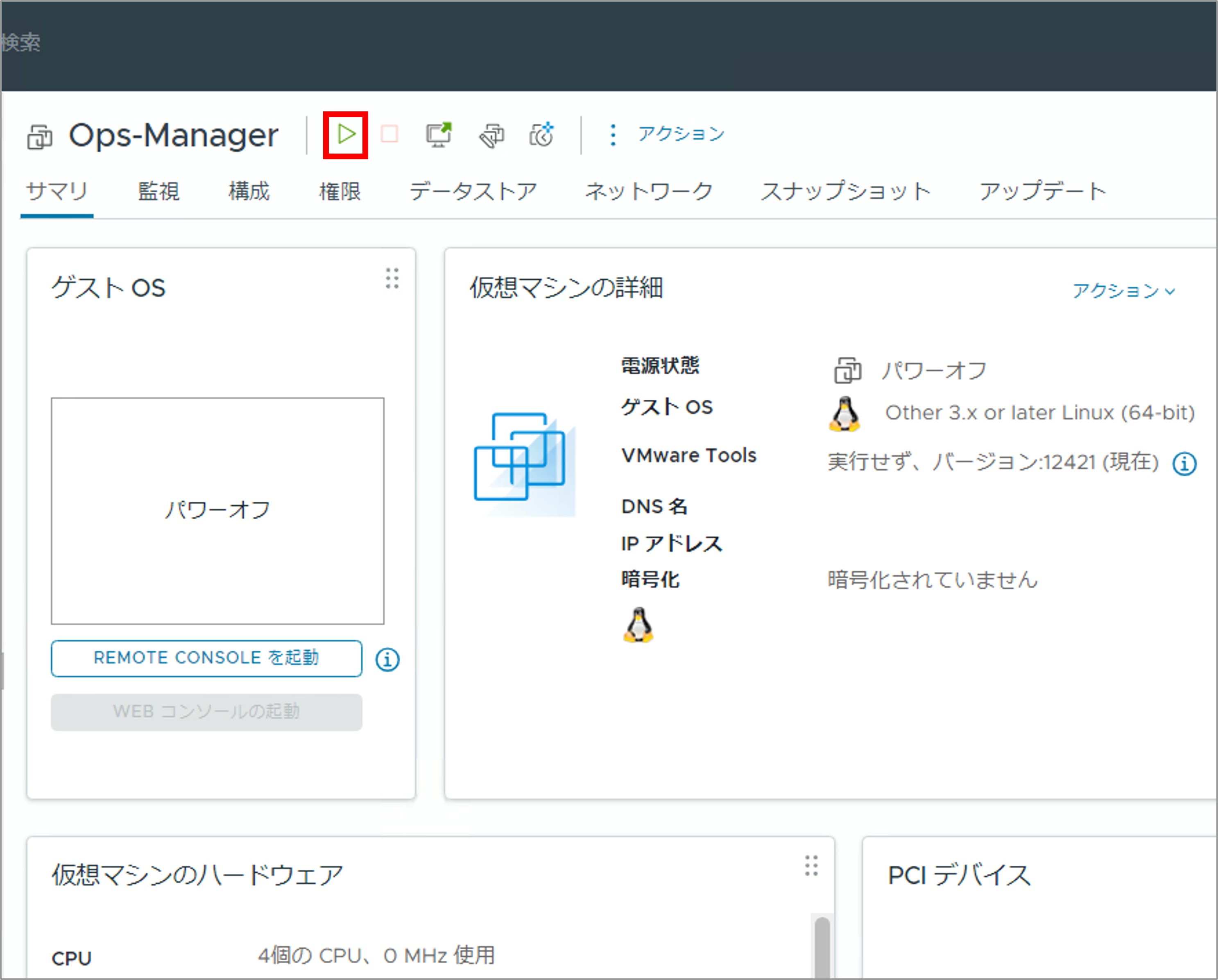Image resolution: width=1218 pixels, height=980 pixels.
Task: Click drag handle on ゲスト OS card
Action: pyautogui.click(x=392, y=278)
